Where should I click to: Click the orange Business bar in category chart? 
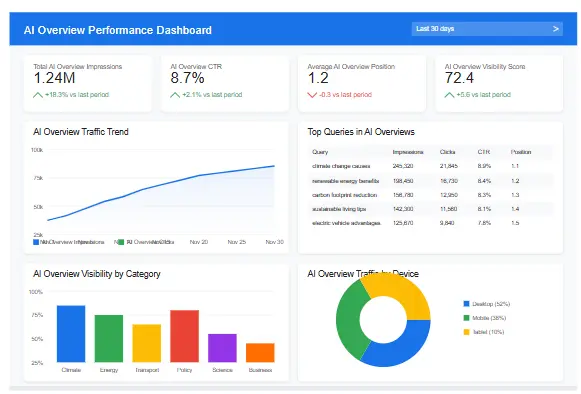pyautogui.click(x=260, y=352)
